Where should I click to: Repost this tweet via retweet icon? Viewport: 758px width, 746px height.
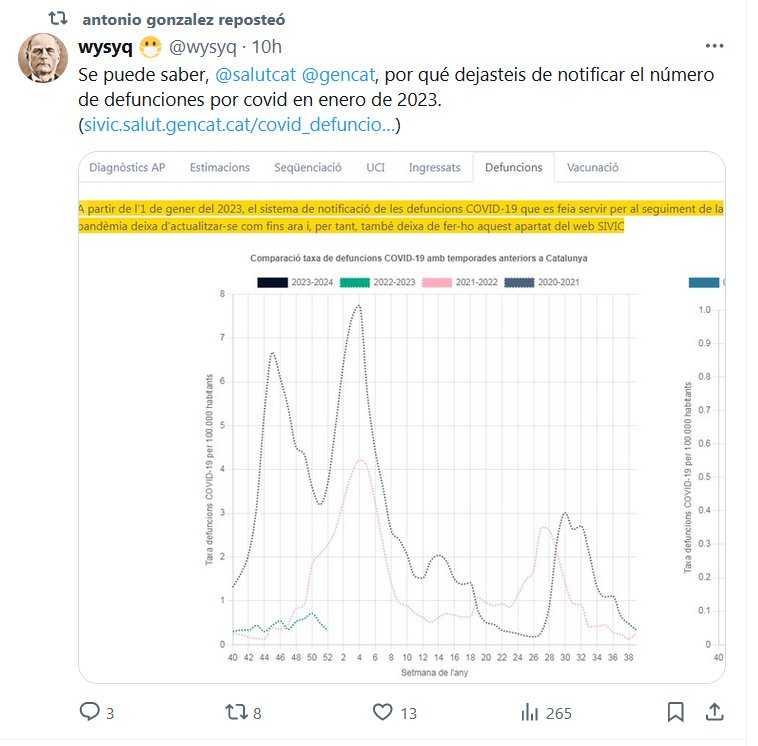coord(236,712)
